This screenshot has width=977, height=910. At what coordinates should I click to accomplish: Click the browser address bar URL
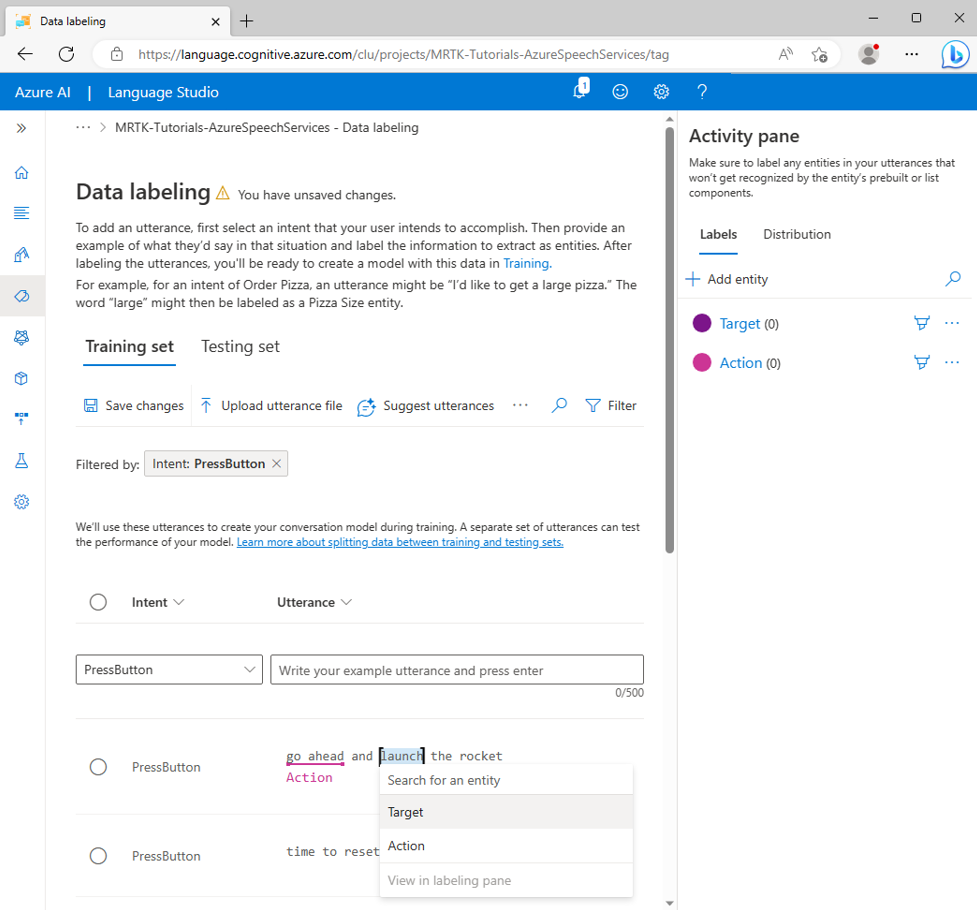tap(403, 54)
